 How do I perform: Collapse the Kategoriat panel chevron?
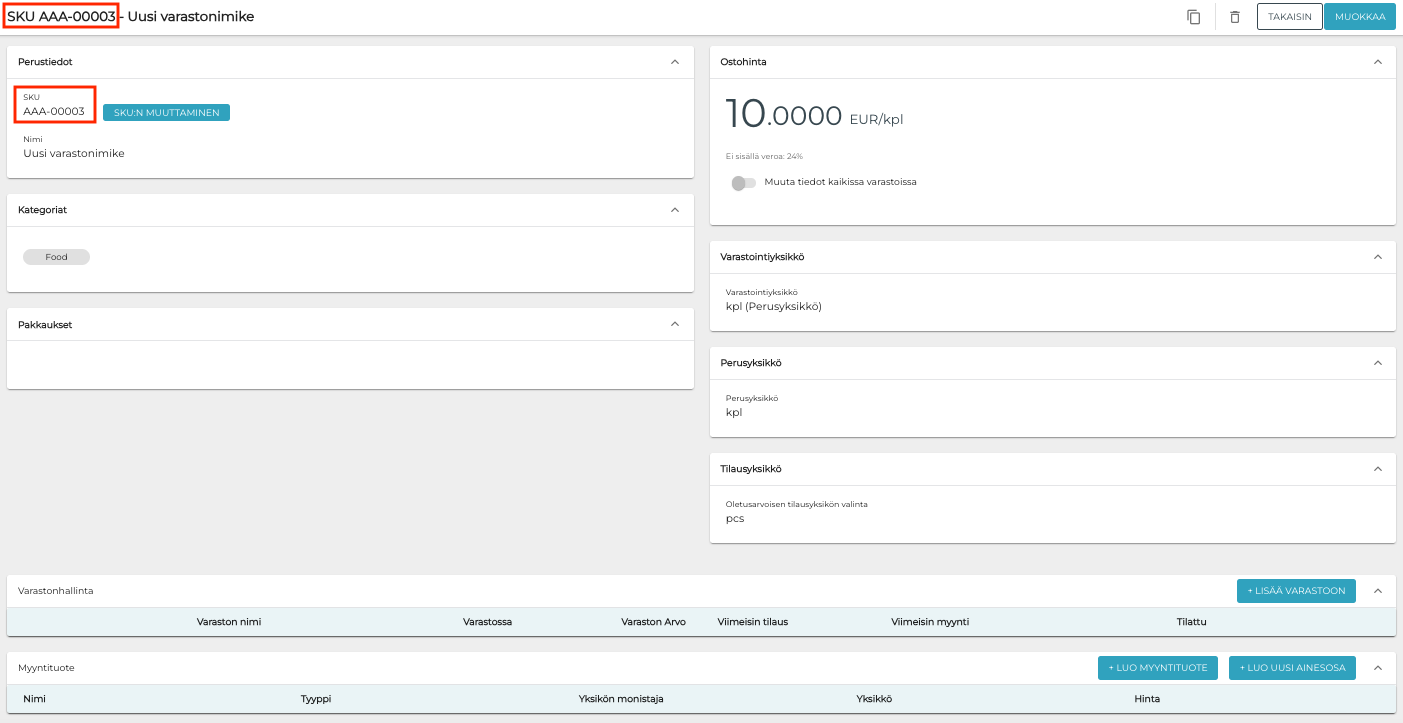click(x=675, y=210)
